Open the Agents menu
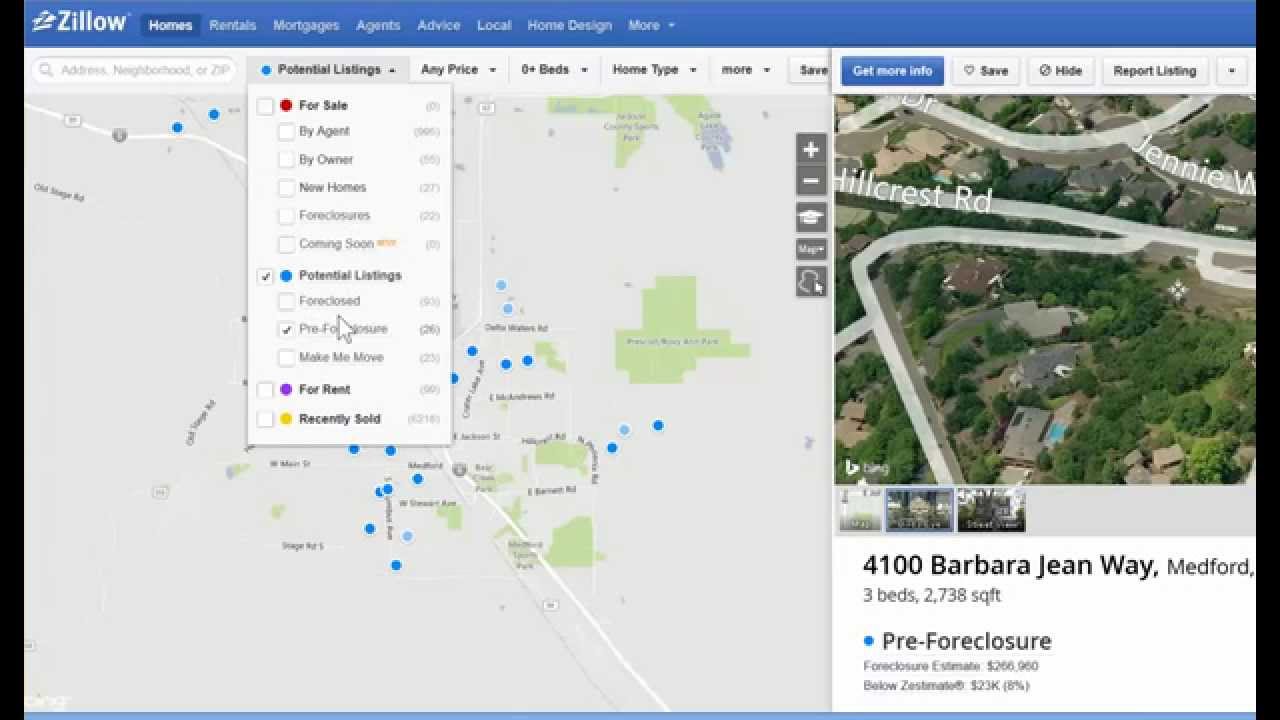1280x720 pixels. [378, 25]
